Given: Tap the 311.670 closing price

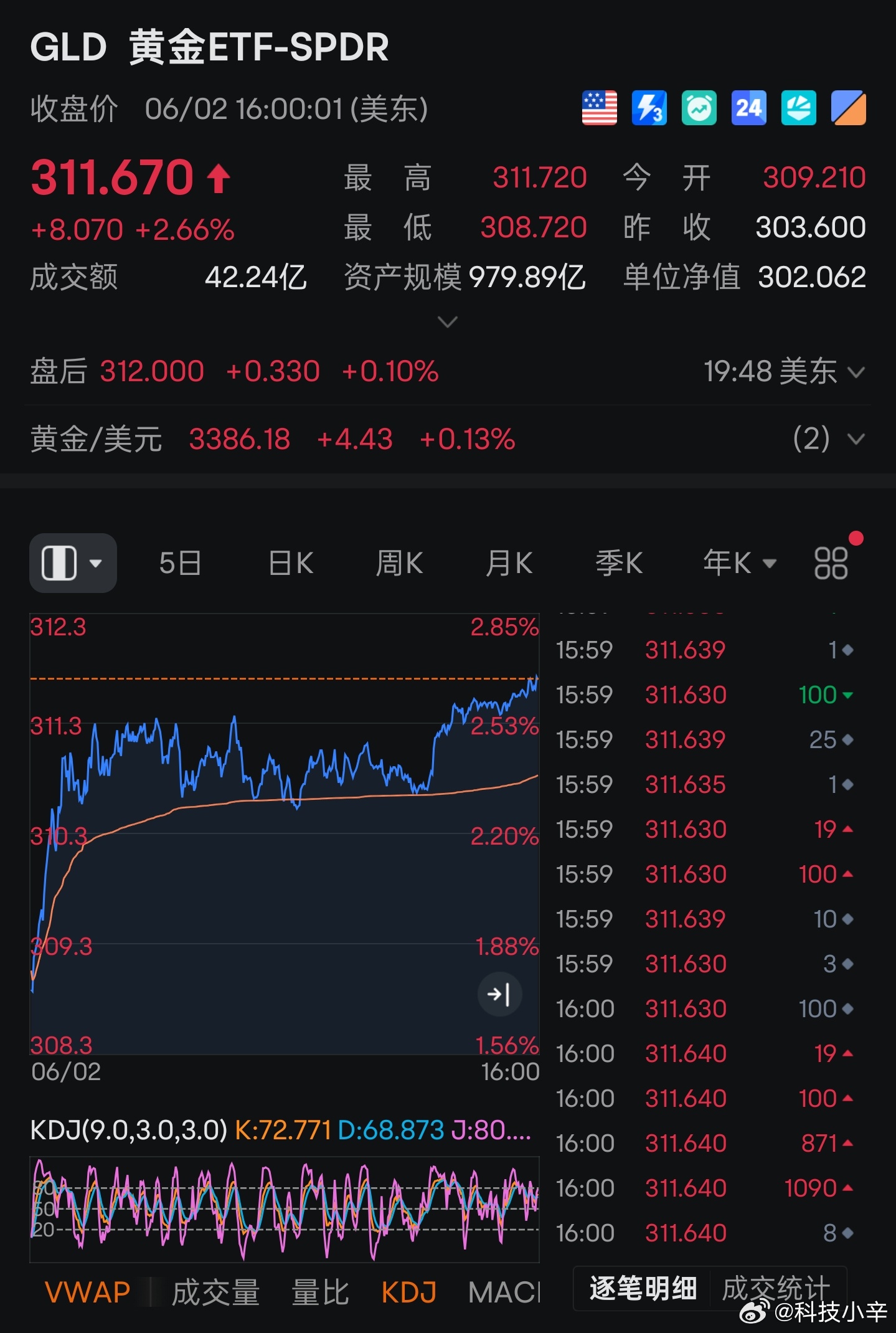Looking at the screenshot, I should tap(113, 178).
